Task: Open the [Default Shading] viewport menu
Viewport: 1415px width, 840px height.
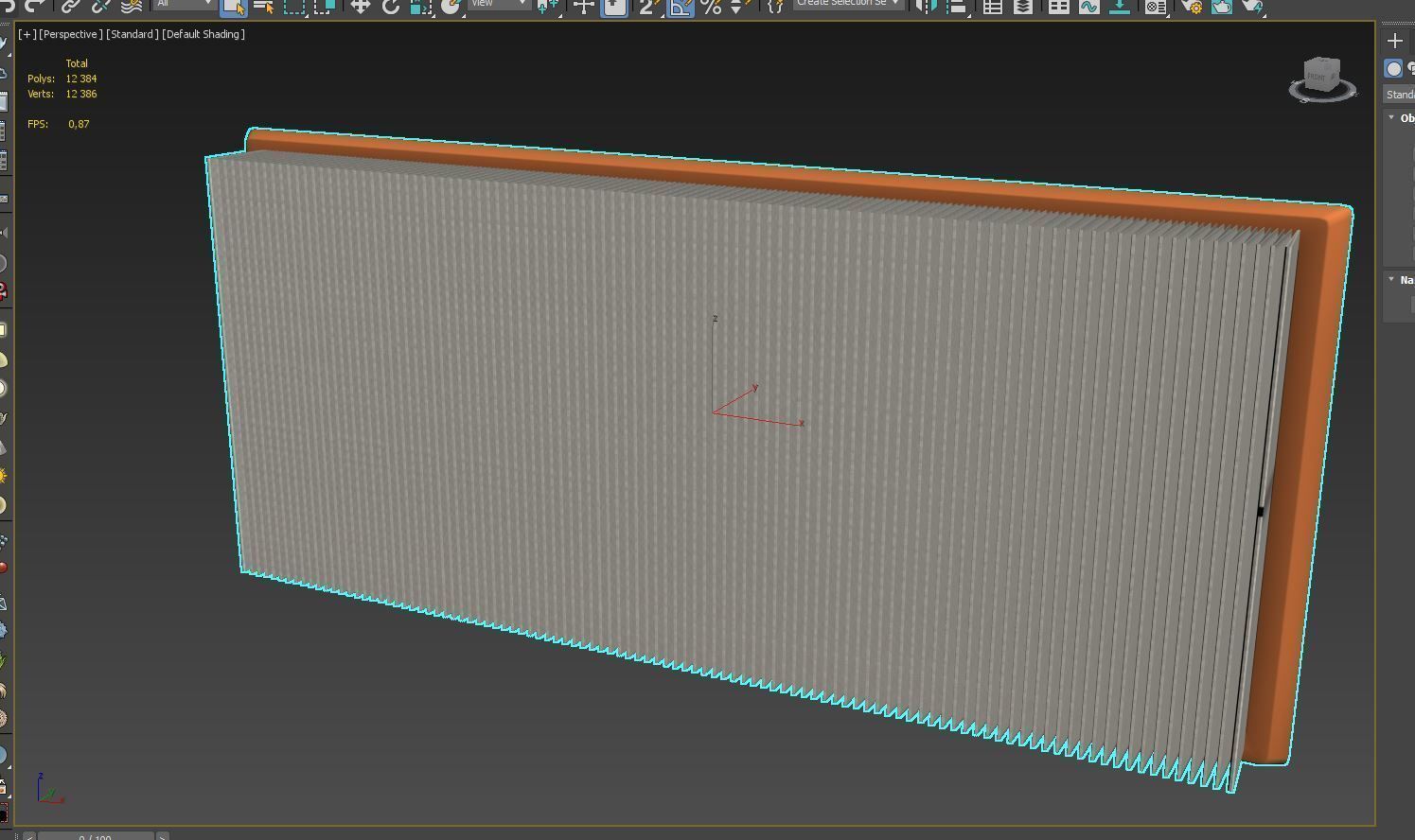Action: (x=203, y=34)
